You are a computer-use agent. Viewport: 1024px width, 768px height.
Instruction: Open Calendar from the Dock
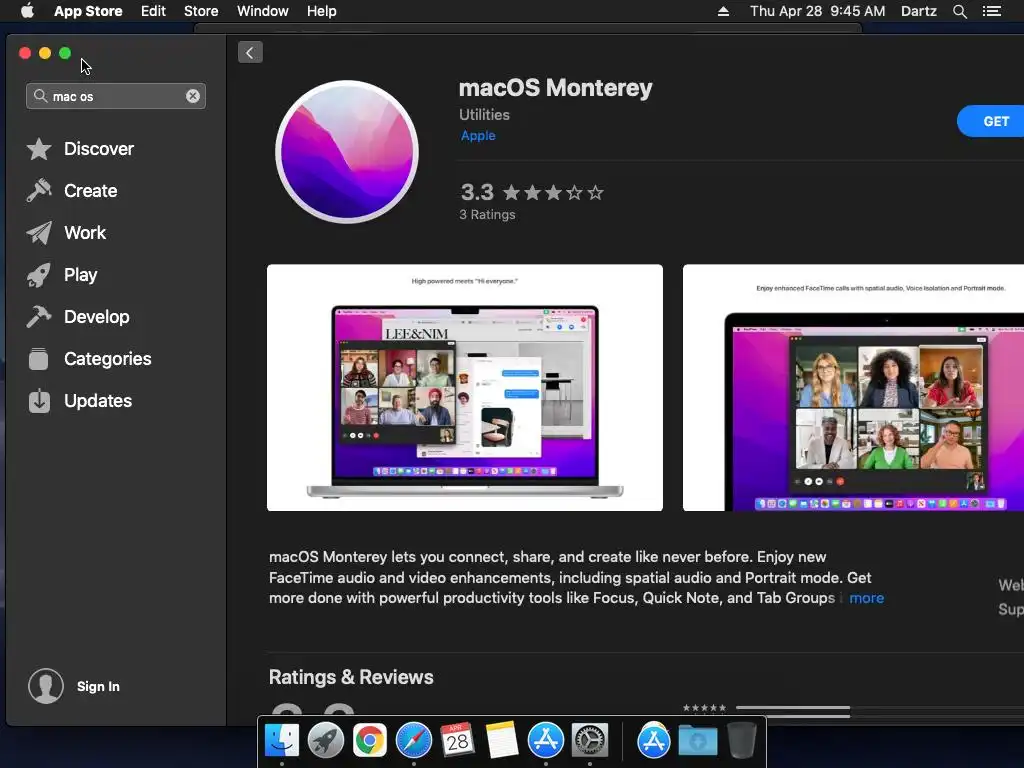tap(457, 740)
